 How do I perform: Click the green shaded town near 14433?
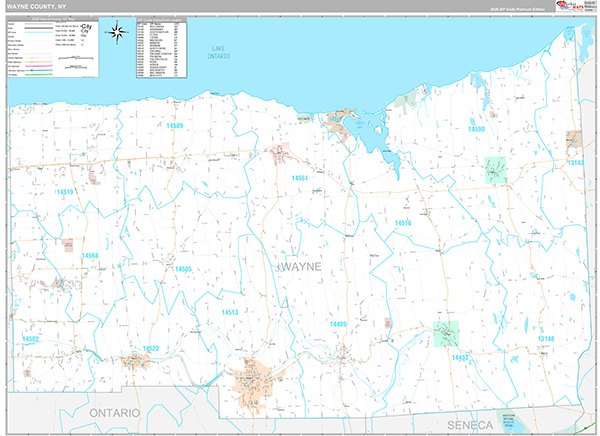point(446,334)
